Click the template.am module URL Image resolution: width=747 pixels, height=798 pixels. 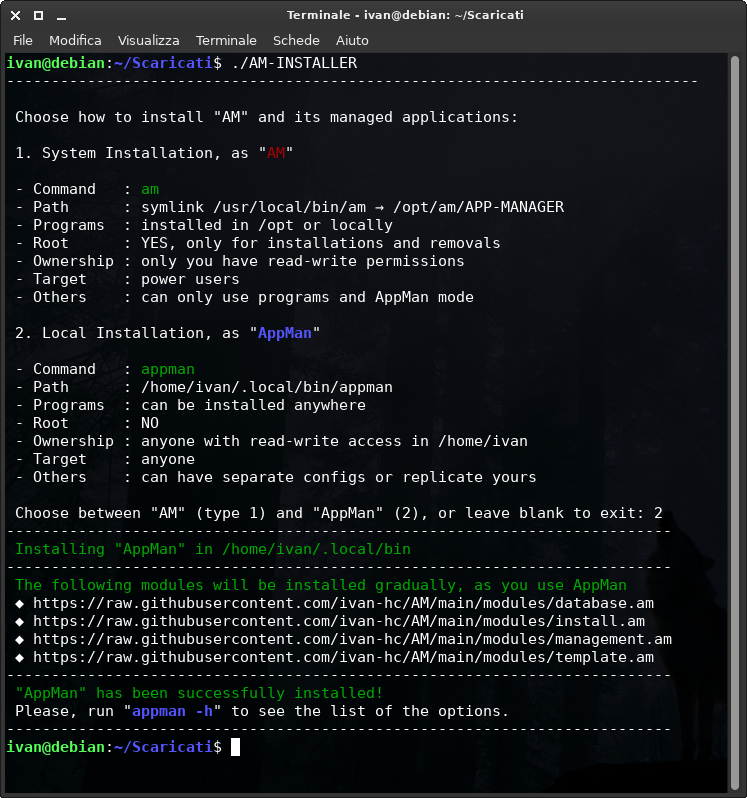343,657
